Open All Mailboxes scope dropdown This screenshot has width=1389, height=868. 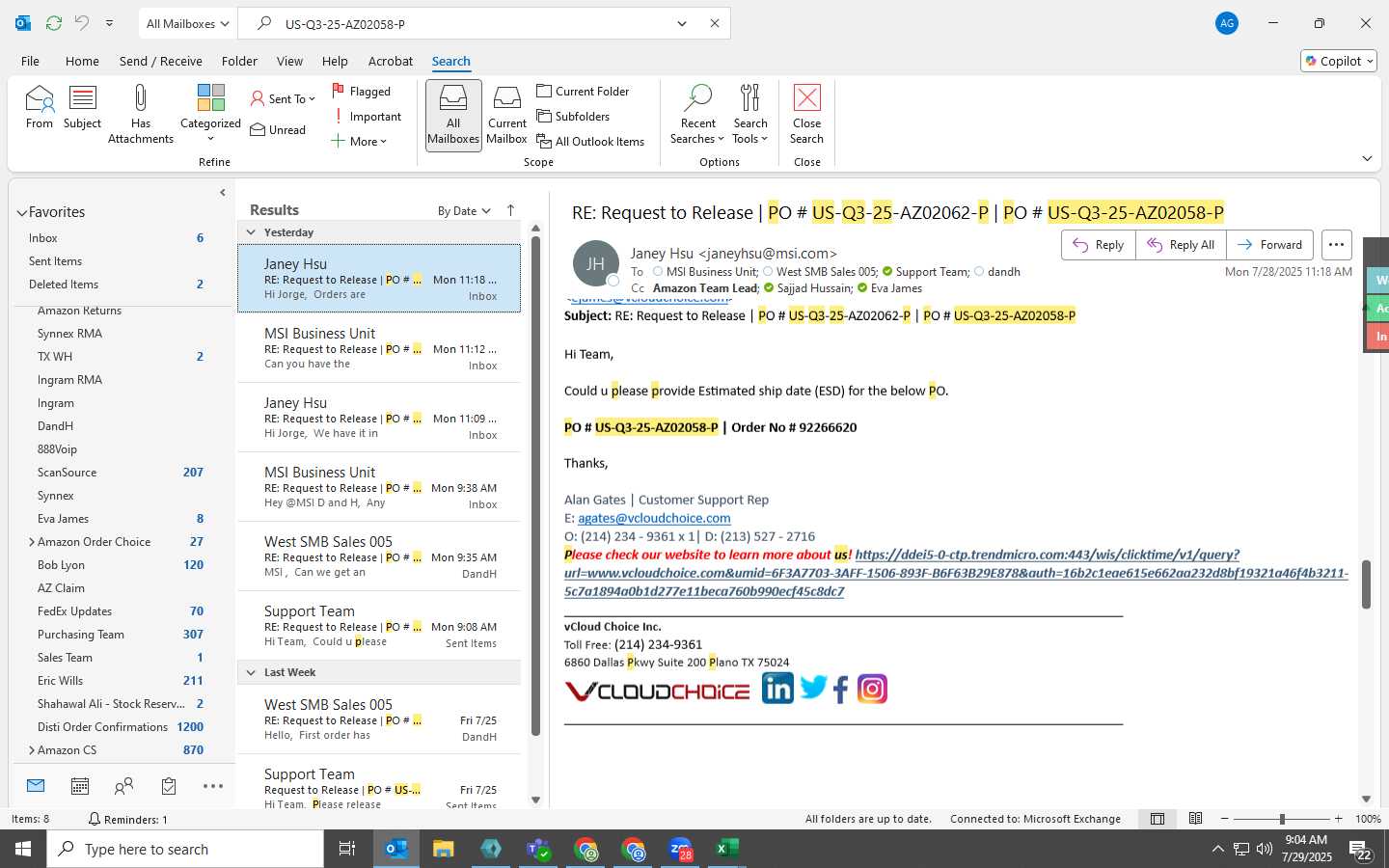pyautogui.click(x=188, y=23)
